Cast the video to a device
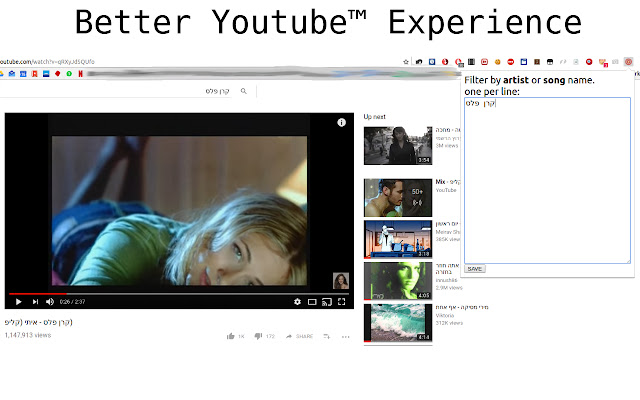Screen dimensions: 640x400 tap(327, 302)
